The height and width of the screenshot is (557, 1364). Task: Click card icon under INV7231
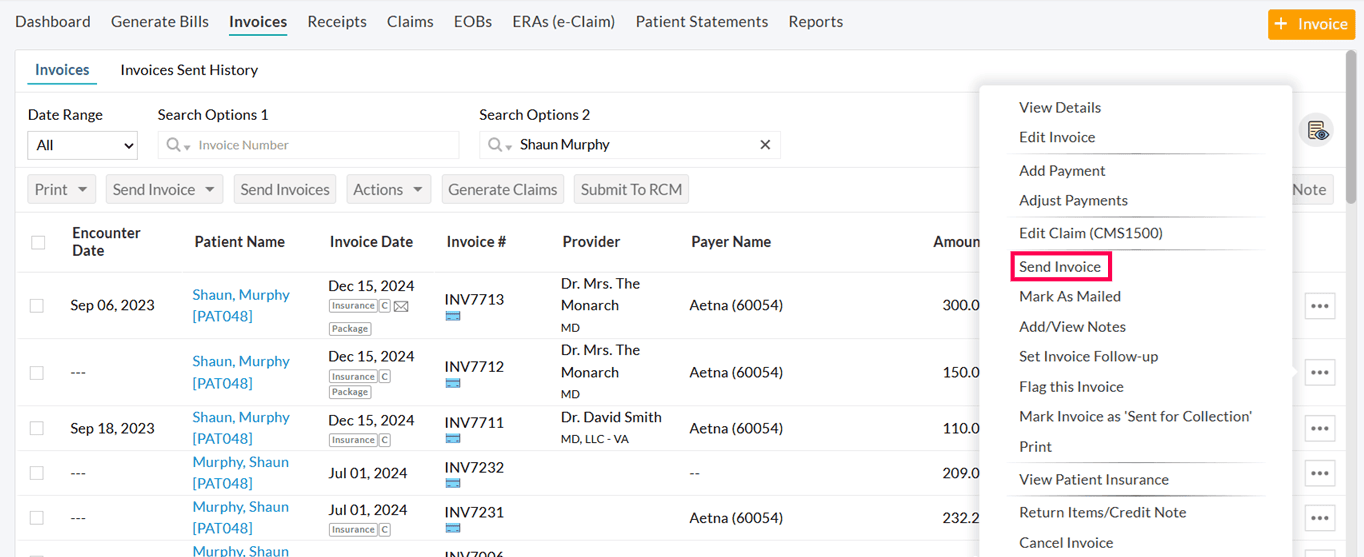click(x=453, y=529)
